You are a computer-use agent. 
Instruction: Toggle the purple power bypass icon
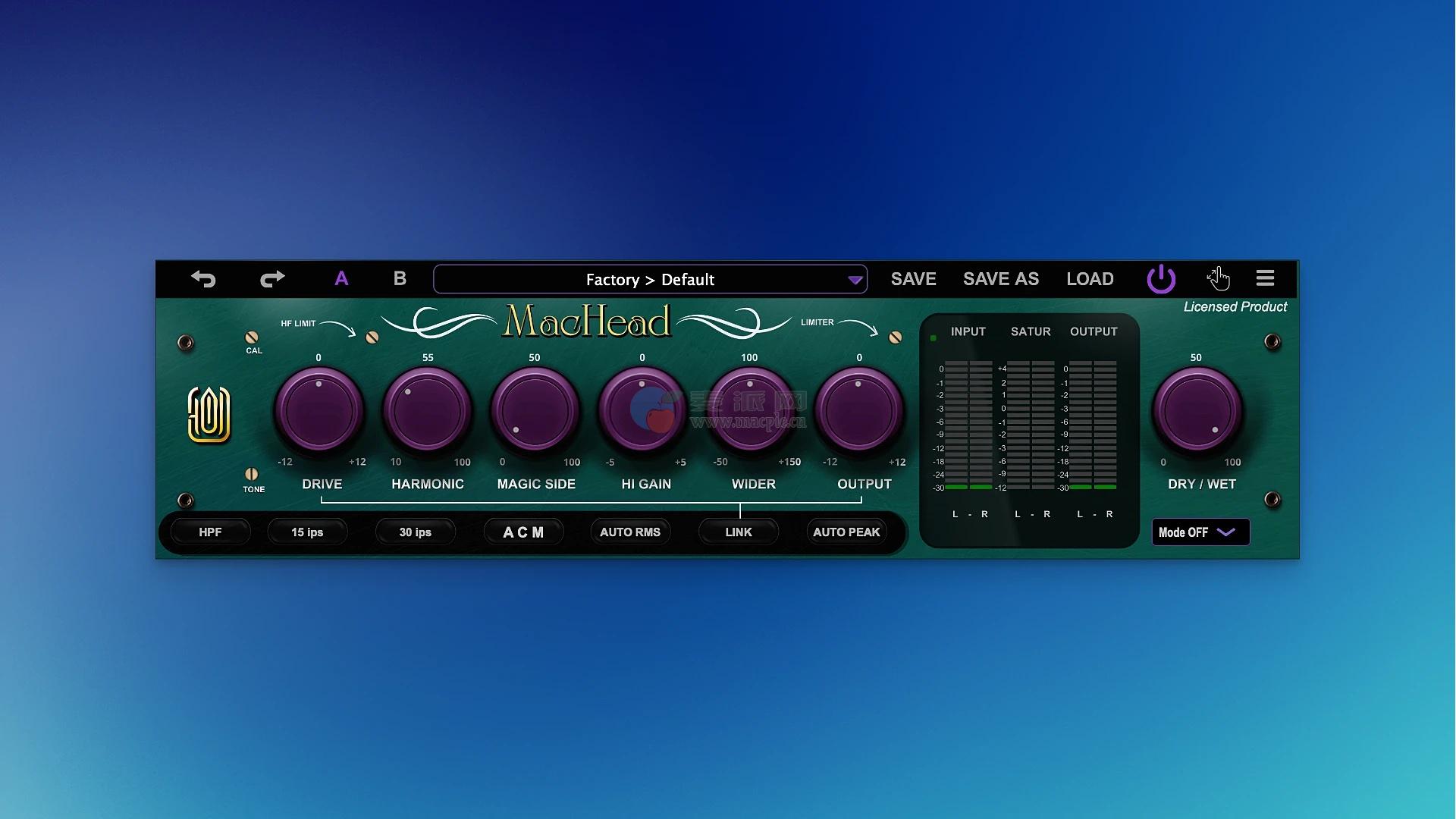coord(1161,279)
